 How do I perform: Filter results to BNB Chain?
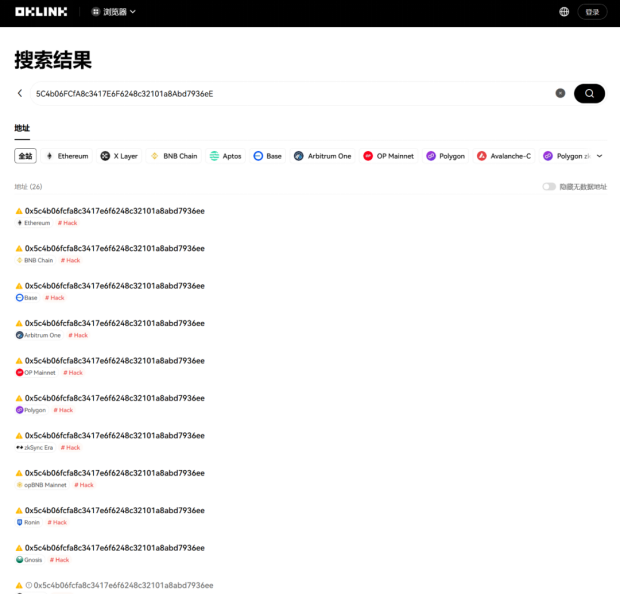(x=174, y=156)
